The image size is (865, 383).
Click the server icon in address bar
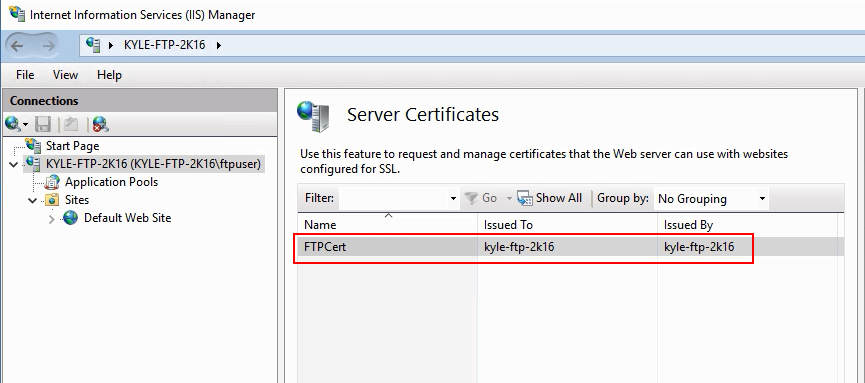(x=94, y=45)
